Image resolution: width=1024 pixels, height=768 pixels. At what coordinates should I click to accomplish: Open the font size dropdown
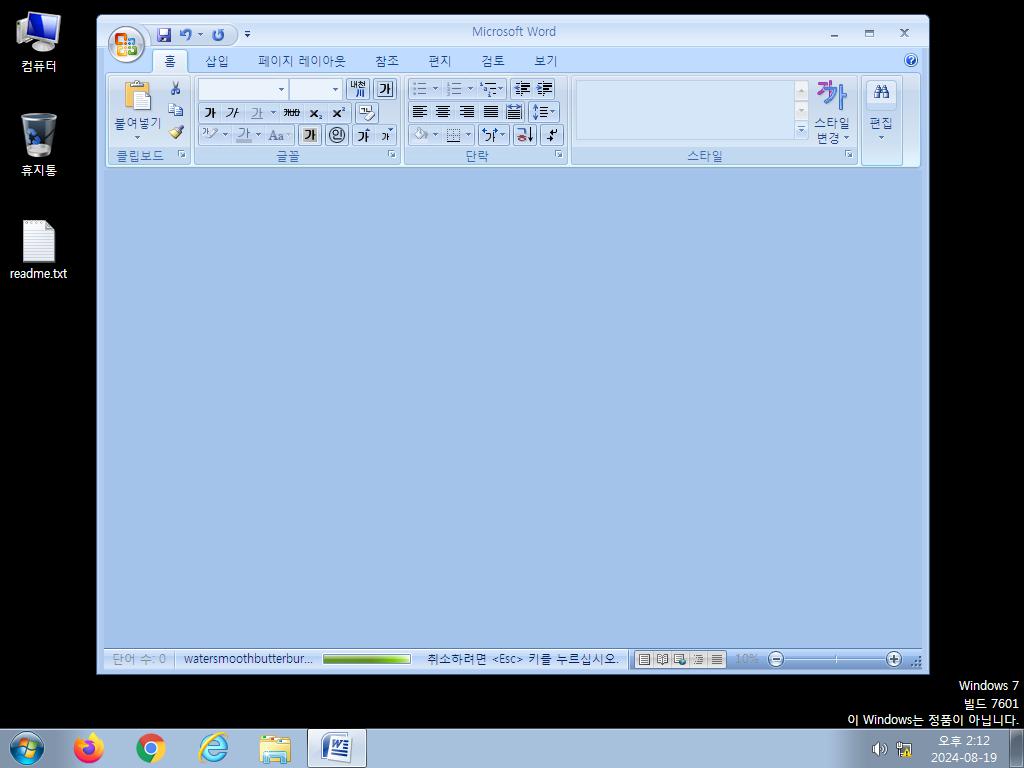[335, 89]
